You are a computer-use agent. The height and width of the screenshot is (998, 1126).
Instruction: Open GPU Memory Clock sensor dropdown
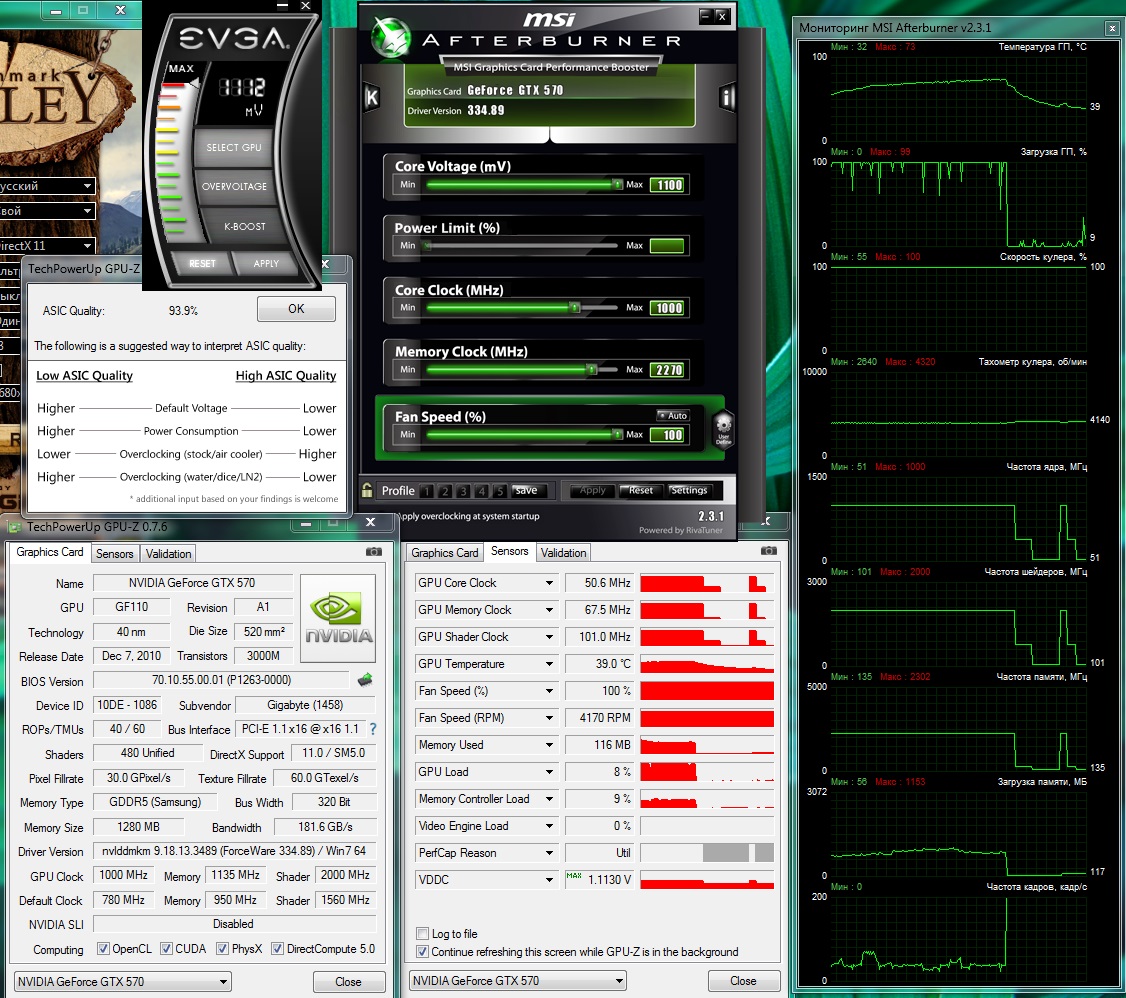coord(549,610)
